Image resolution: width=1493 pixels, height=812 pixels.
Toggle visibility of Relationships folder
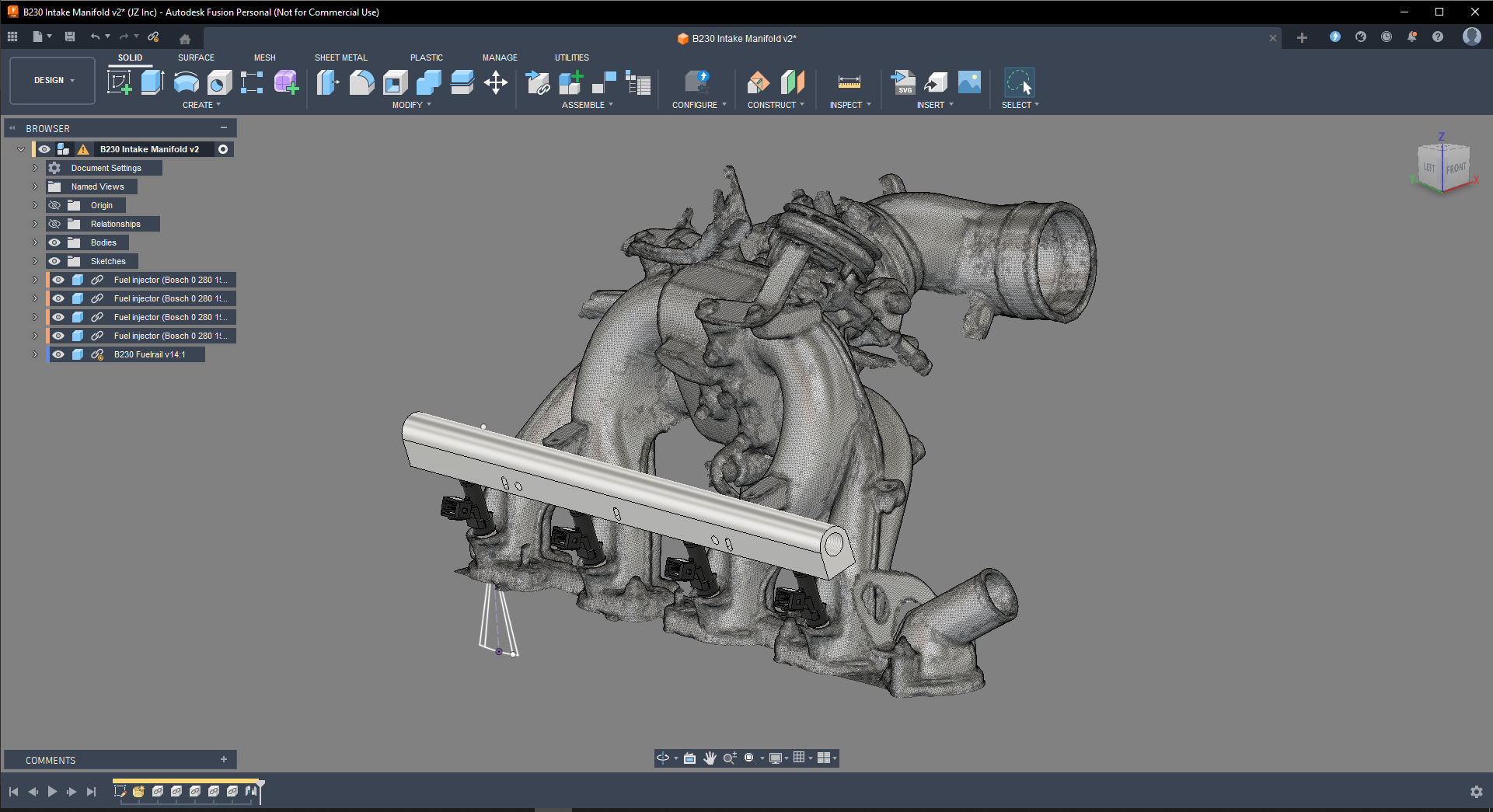click(x=54, y=224)
